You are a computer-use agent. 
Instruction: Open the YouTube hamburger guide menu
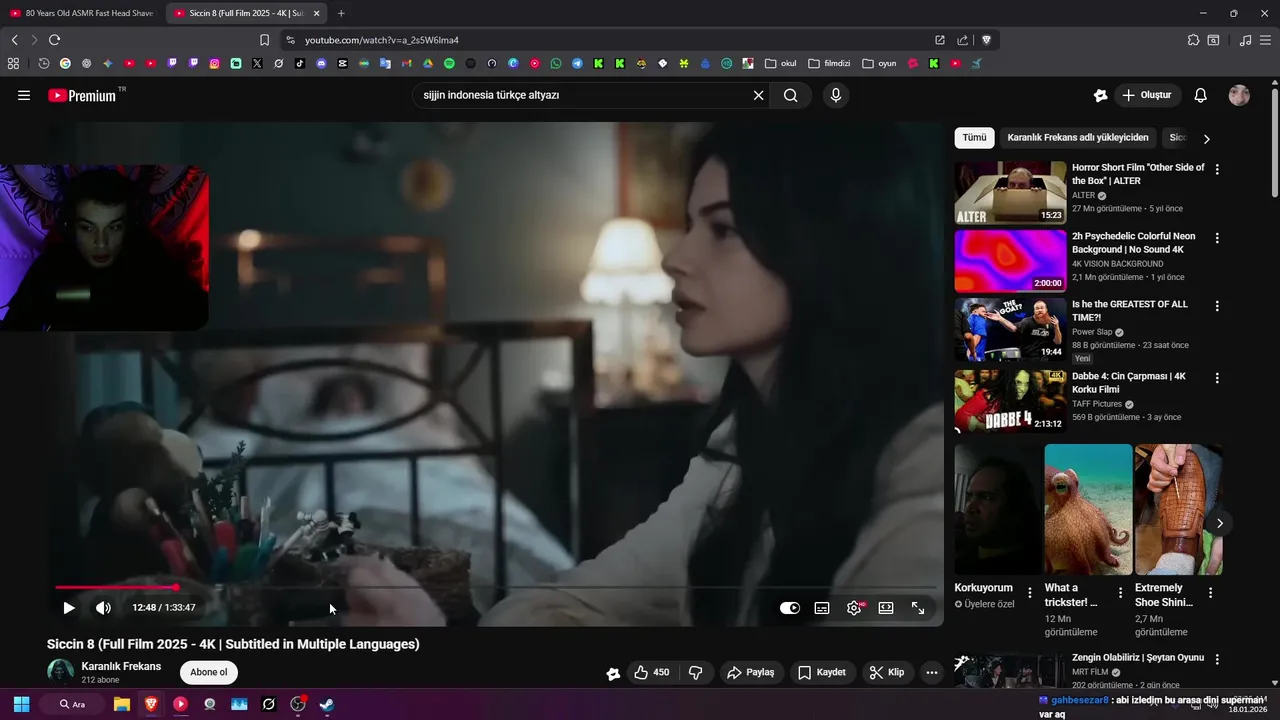click(x=24, y=95)
